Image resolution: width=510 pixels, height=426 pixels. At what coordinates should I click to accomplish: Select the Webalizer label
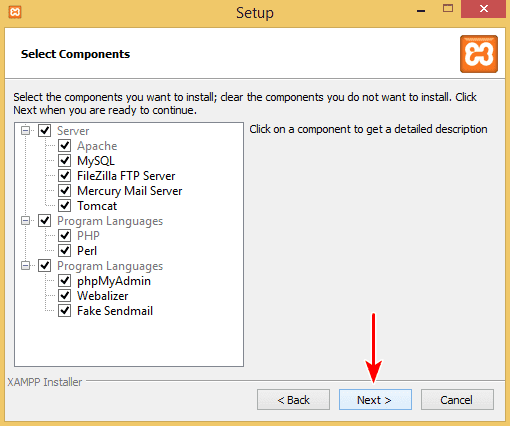pos(103,296)
